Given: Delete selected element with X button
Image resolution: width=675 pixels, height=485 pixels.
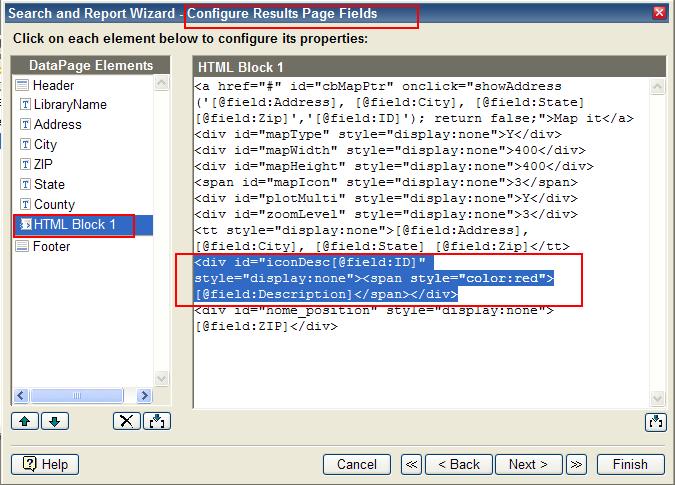Looking at the screenshot, I should click(x=127, y=421).
